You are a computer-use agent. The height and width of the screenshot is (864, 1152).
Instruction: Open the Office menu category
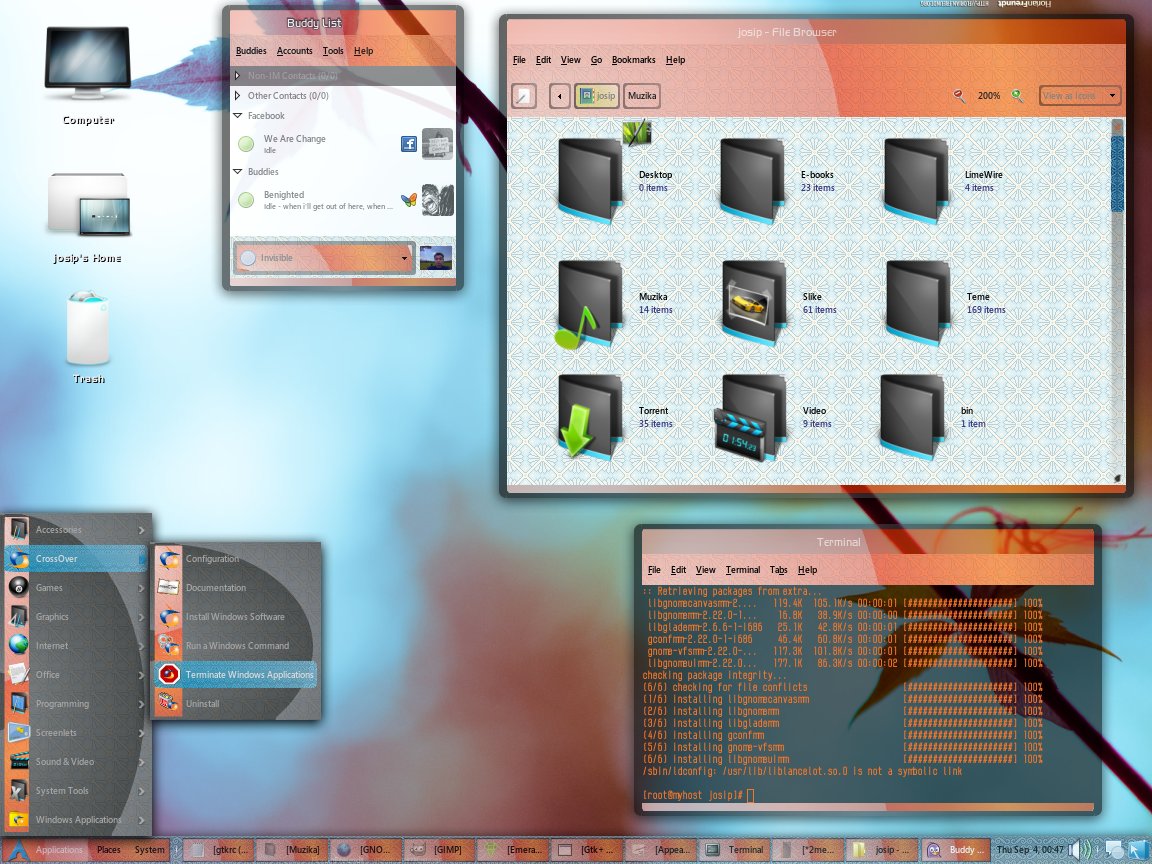(76, 674)
